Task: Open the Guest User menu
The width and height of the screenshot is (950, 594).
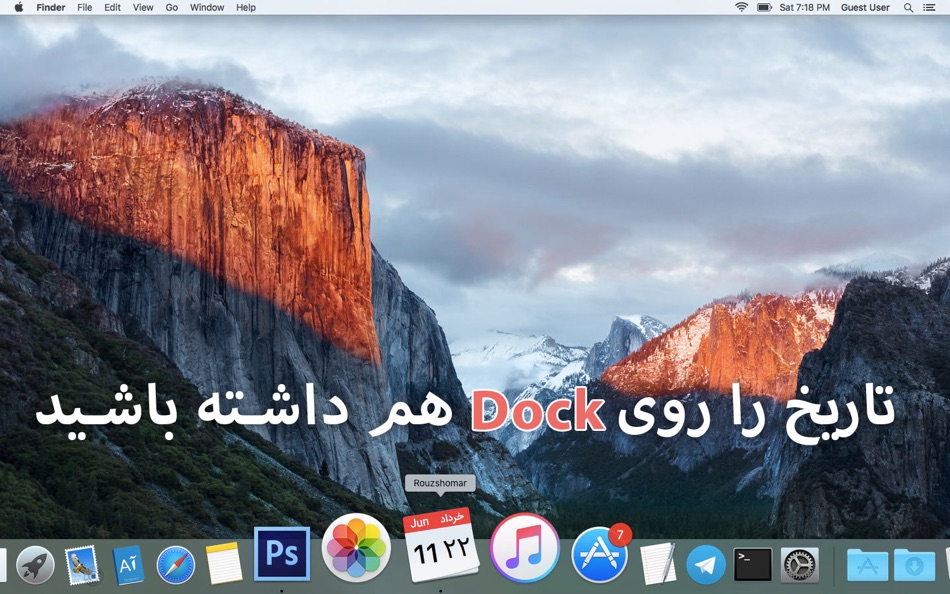Action: (x=865, y=7)
